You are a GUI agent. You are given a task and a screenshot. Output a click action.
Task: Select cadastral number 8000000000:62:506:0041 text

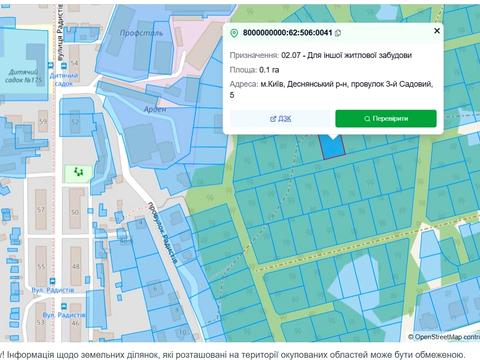point(287,33)
